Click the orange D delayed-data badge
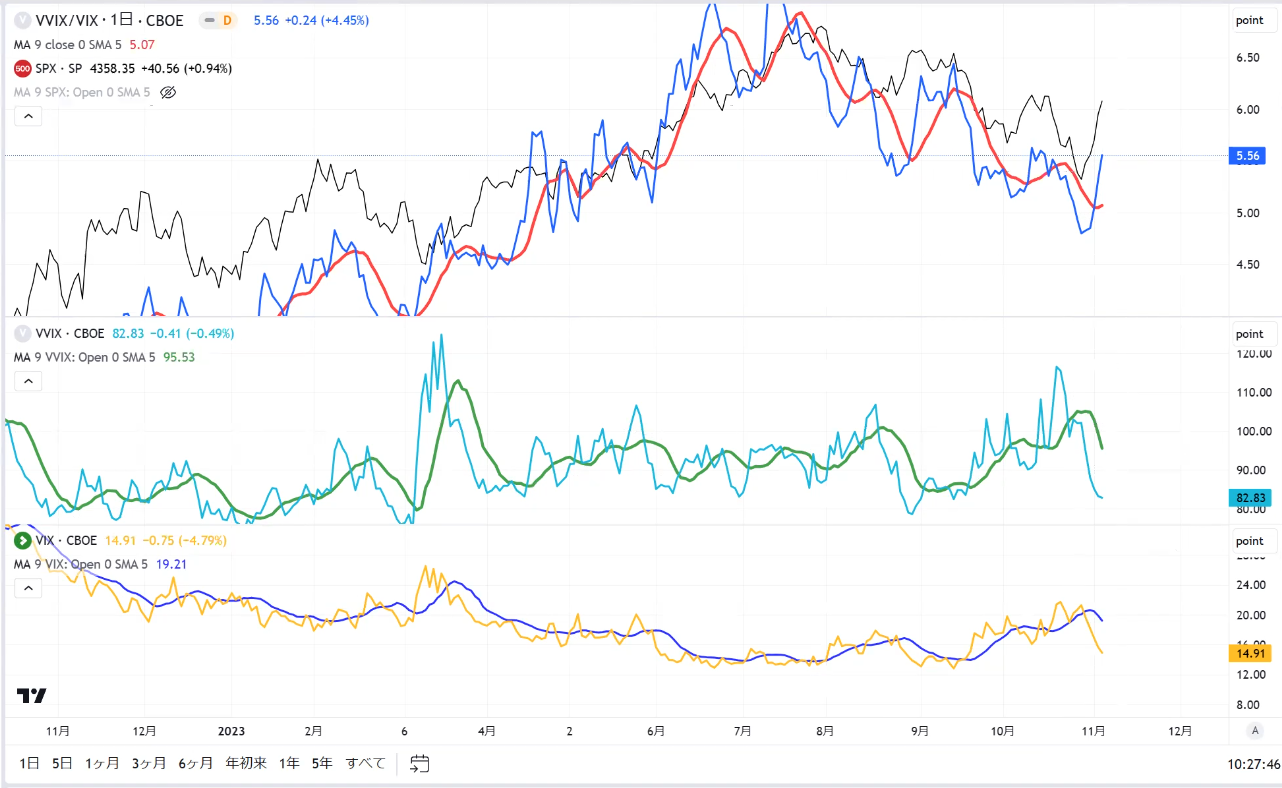The height and width of the screenshot is (788, 1282). click(227, 20)
